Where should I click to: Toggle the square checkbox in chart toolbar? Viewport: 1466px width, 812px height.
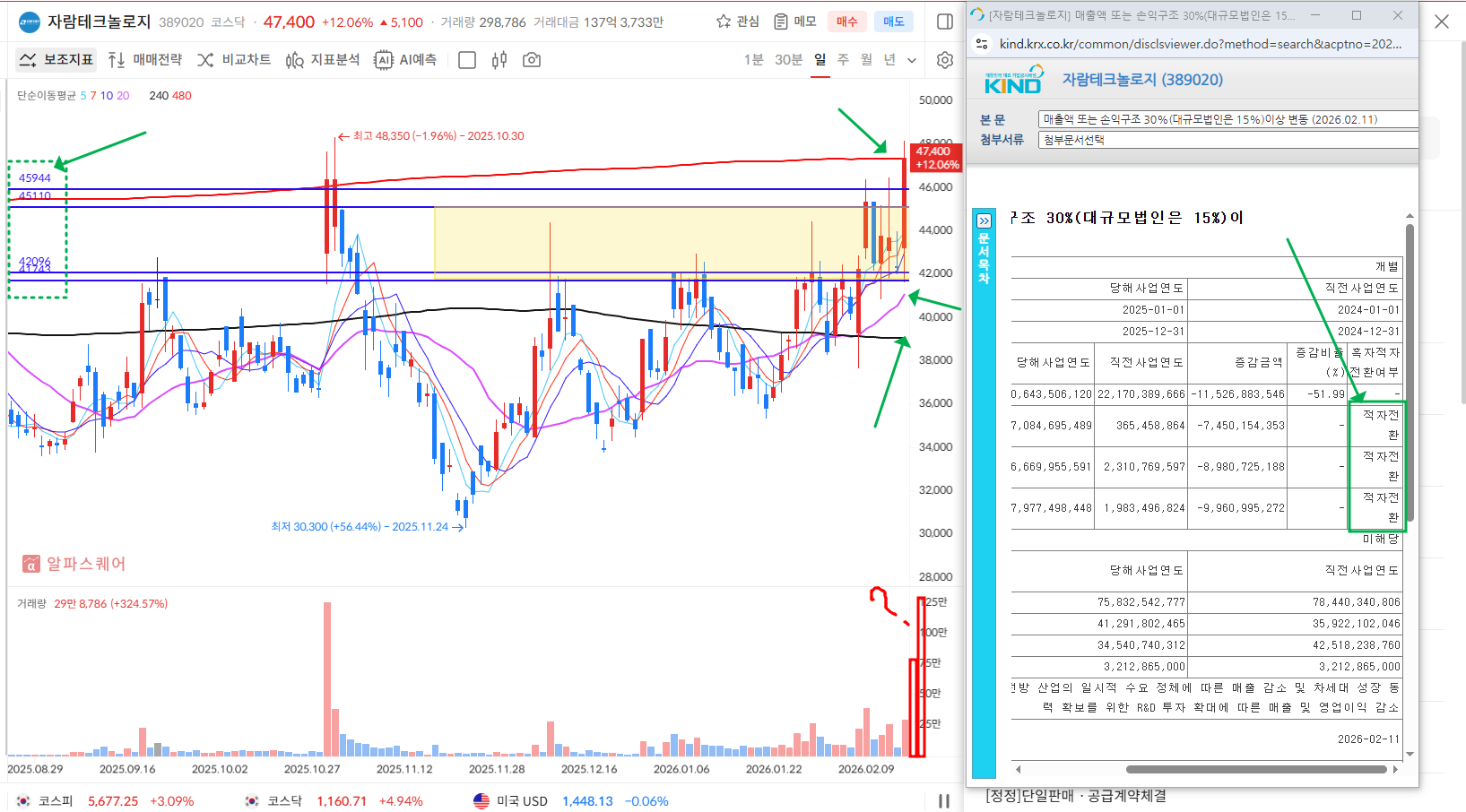click(467, 60)
